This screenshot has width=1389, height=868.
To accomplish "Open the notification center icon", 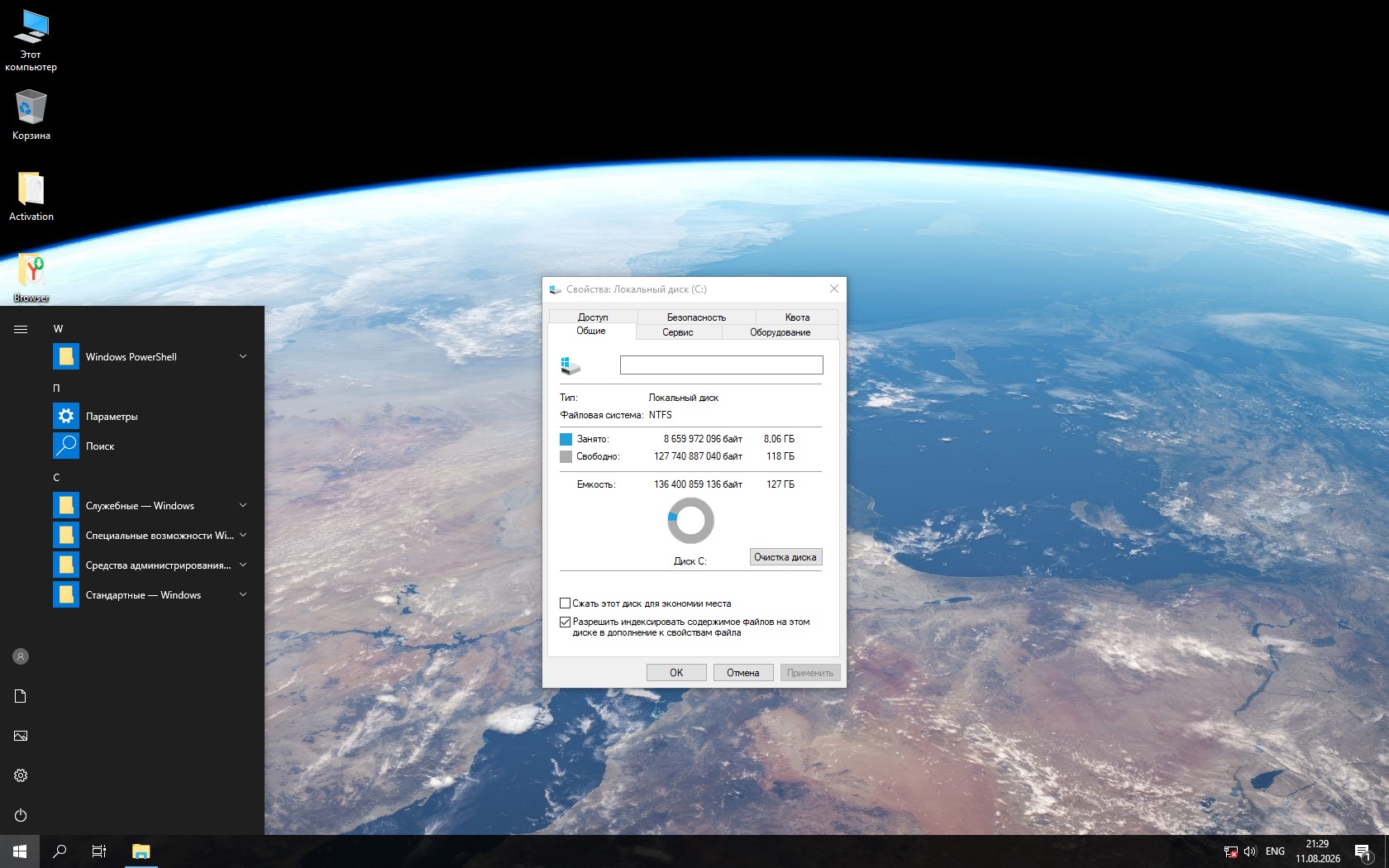I will pyautogui.click(x=1363, y=851).
